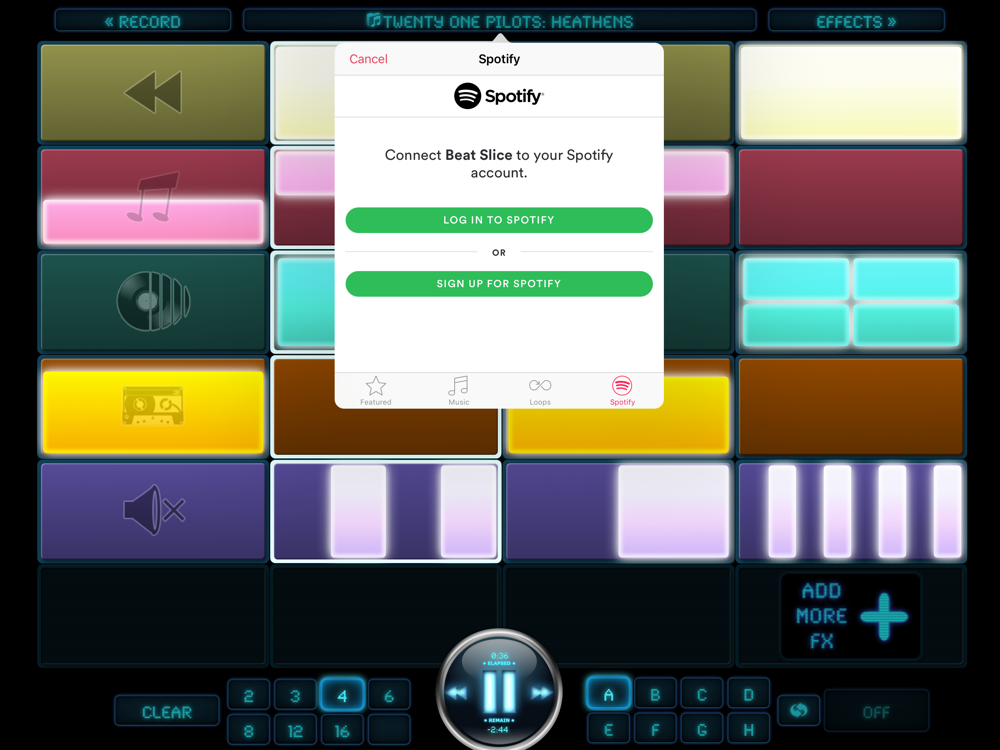
Task: Select bank F
Action: (655, 729)
